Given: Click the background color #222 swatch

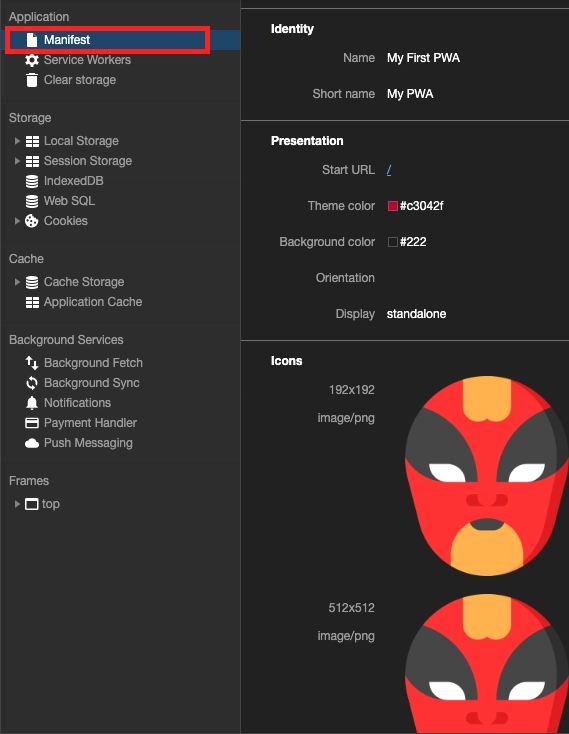Looking at the screenshot, I should (393, 242).
